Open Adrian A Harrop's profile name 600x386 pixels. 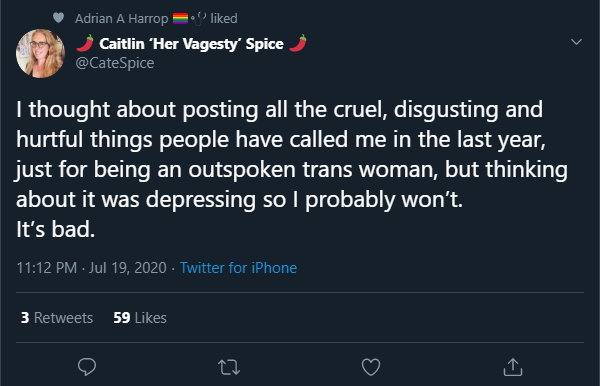tap(121, 18)
